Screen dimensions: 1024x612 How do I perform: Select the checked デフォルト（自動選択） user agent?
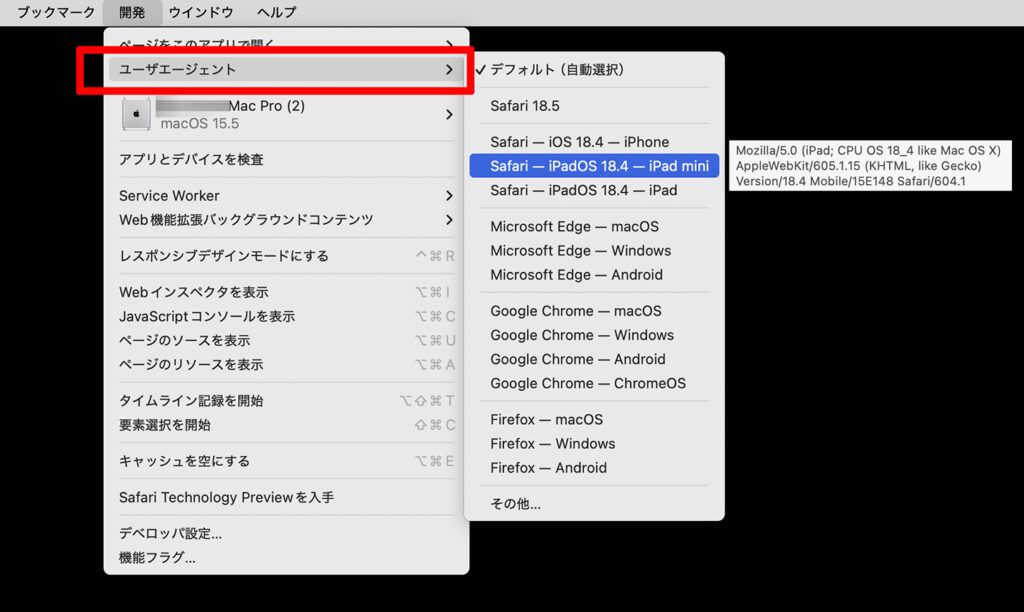click(x=594, y=69)
